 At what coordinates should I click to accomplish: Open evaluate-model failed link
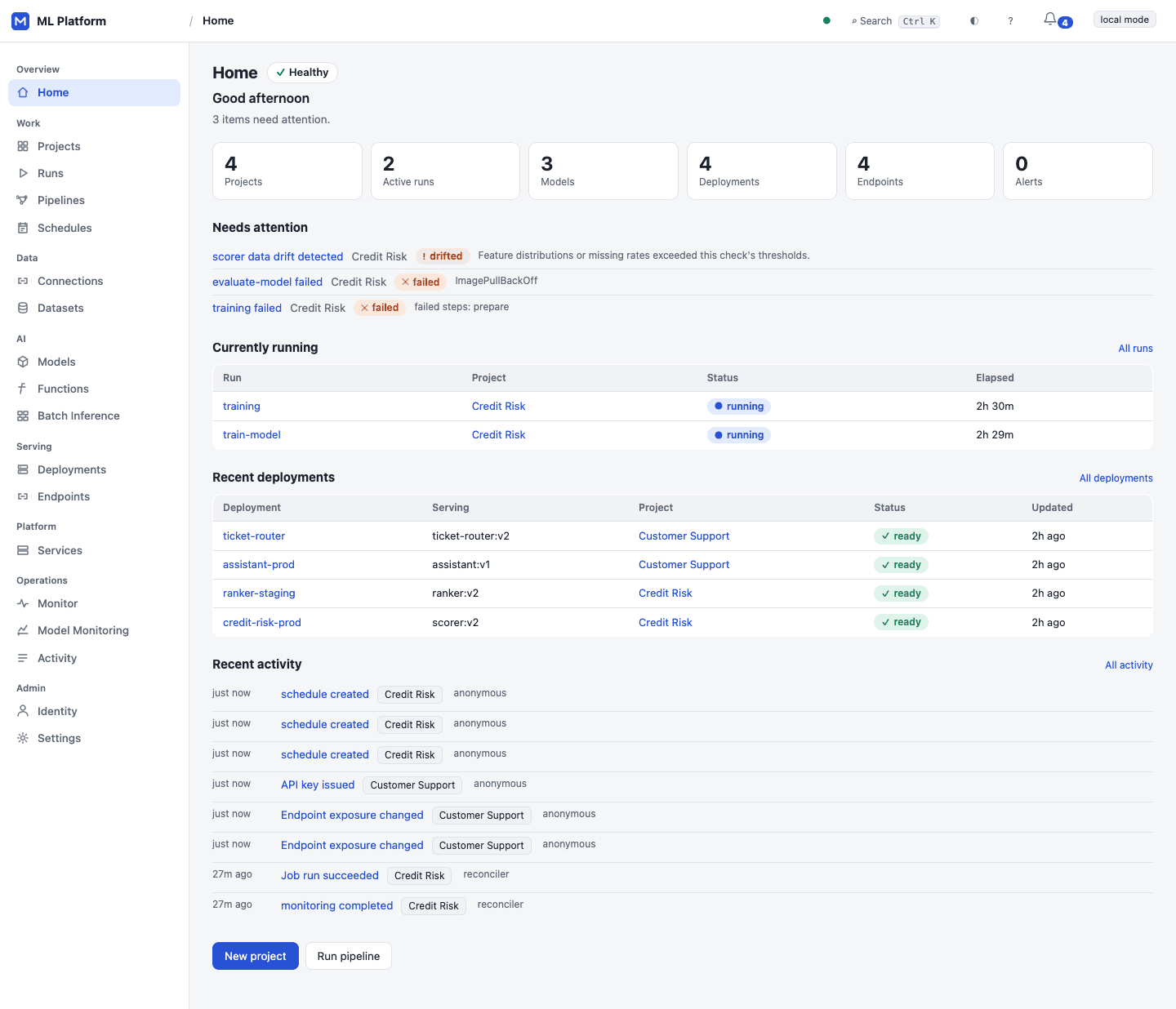point(267,282)
